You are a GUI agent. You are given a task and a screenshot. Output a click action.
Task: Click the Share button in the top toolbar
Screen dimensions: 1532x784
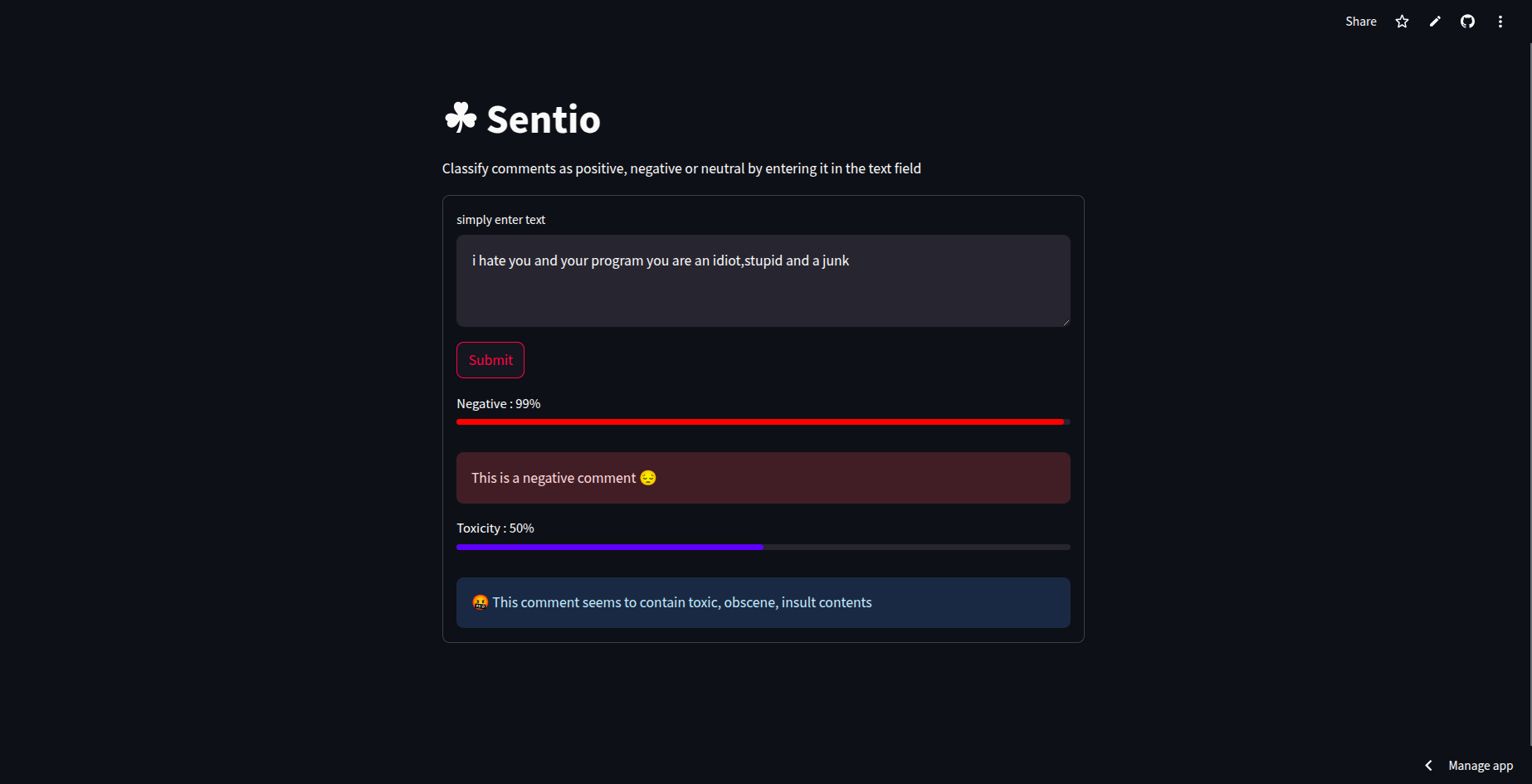tap(1360, 22)
